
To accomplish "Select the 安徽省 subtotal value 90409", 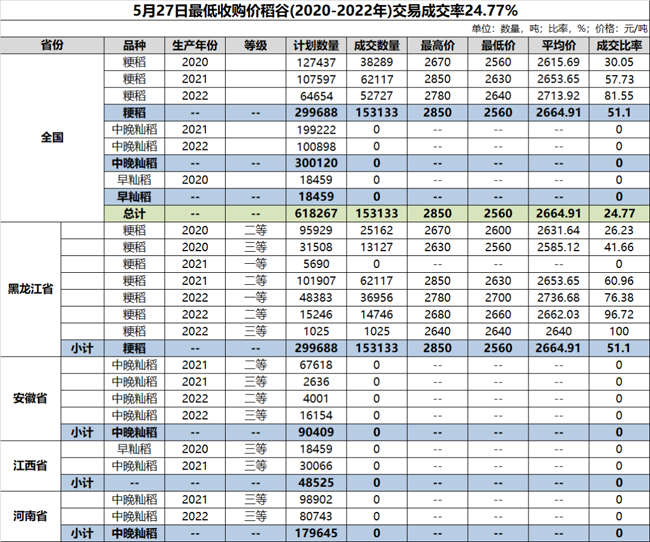I will point(319,432).
